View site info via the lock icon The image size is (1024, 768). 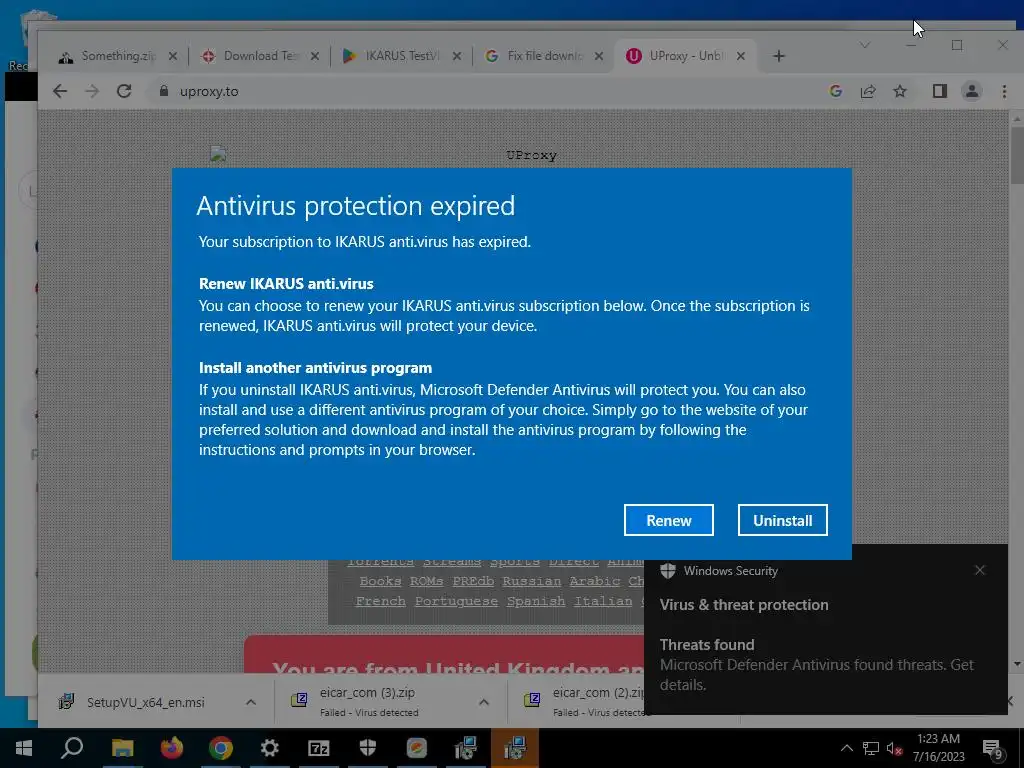pos(164,91)
